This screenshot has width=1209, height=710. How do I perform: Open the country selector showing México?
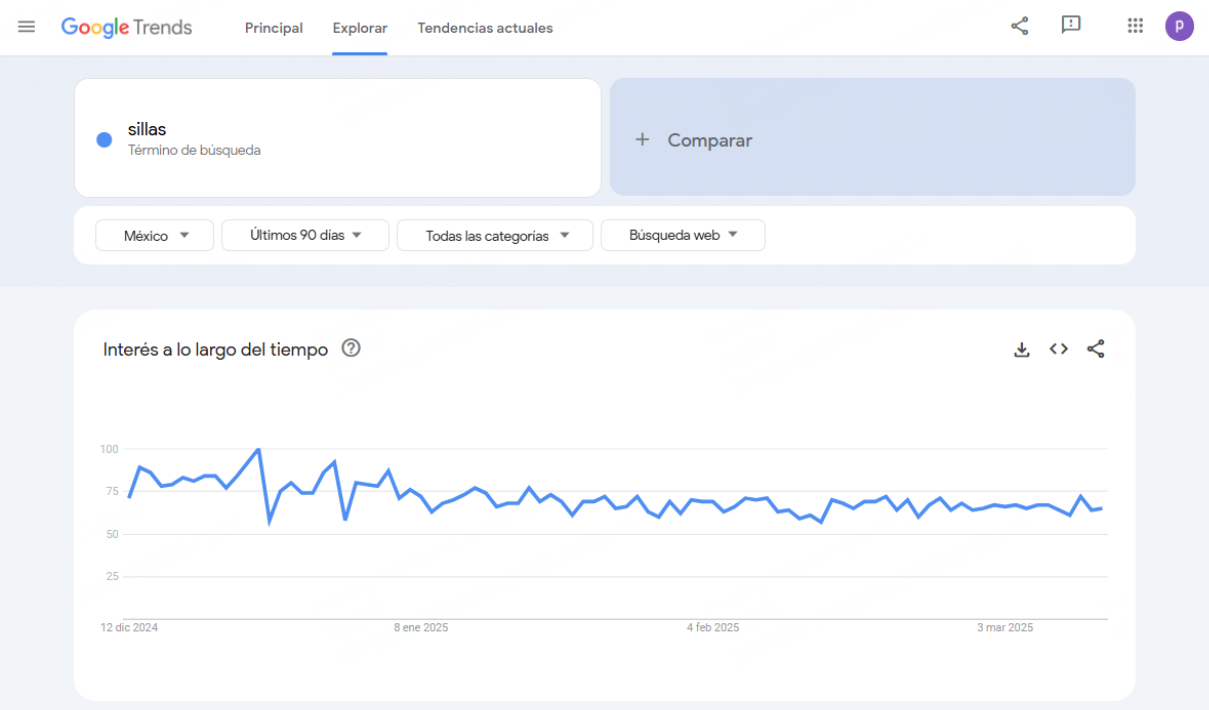coord(154,235)
